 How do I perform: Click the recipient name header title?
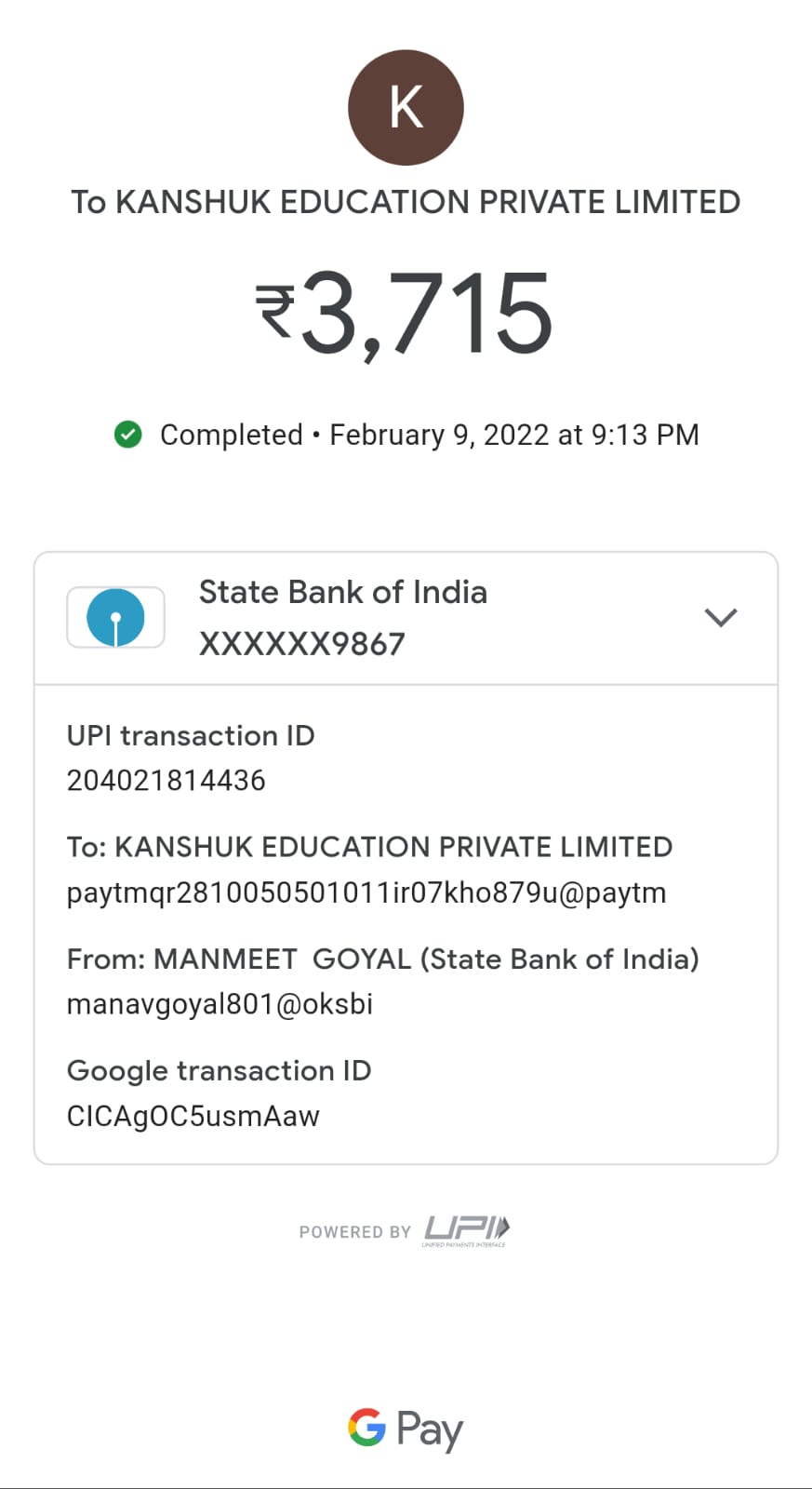tap(406, 202)
